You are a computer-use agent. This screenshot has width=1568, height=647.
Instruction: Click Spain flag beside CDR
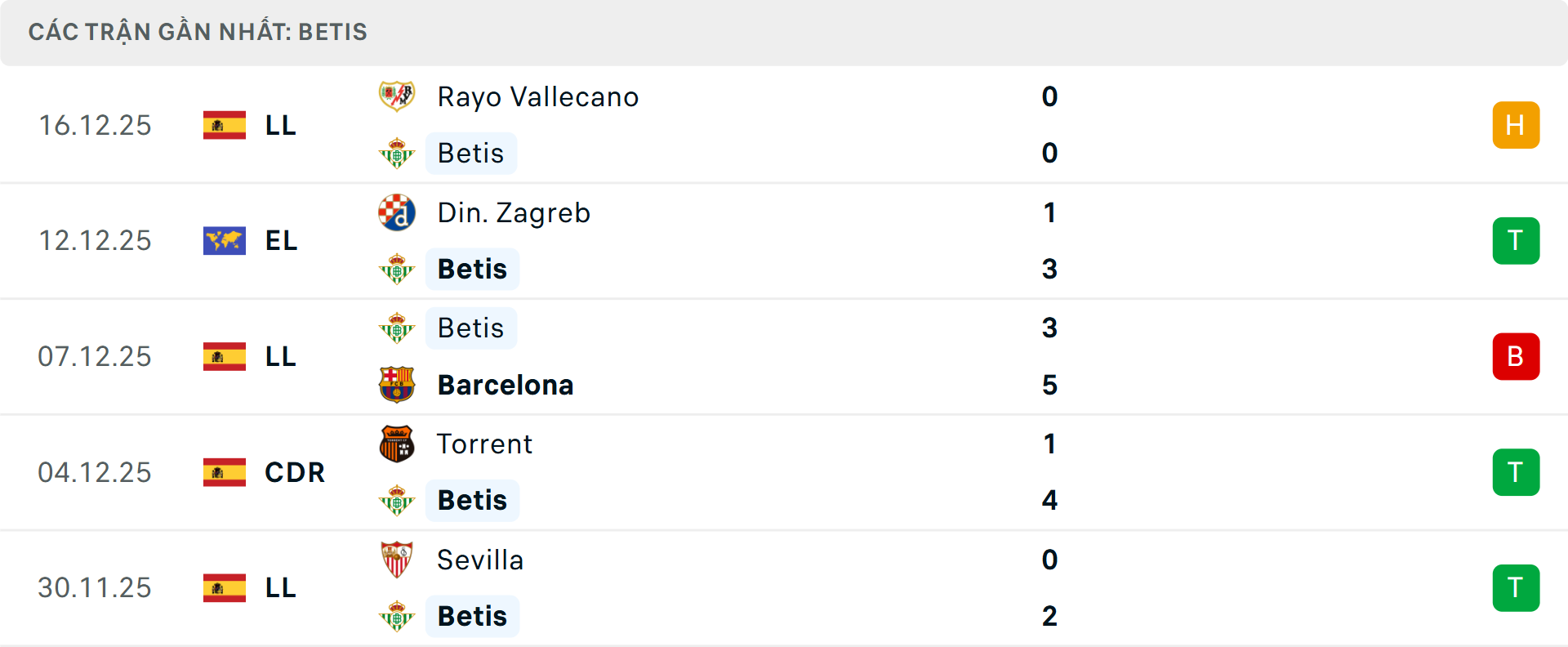225,472
